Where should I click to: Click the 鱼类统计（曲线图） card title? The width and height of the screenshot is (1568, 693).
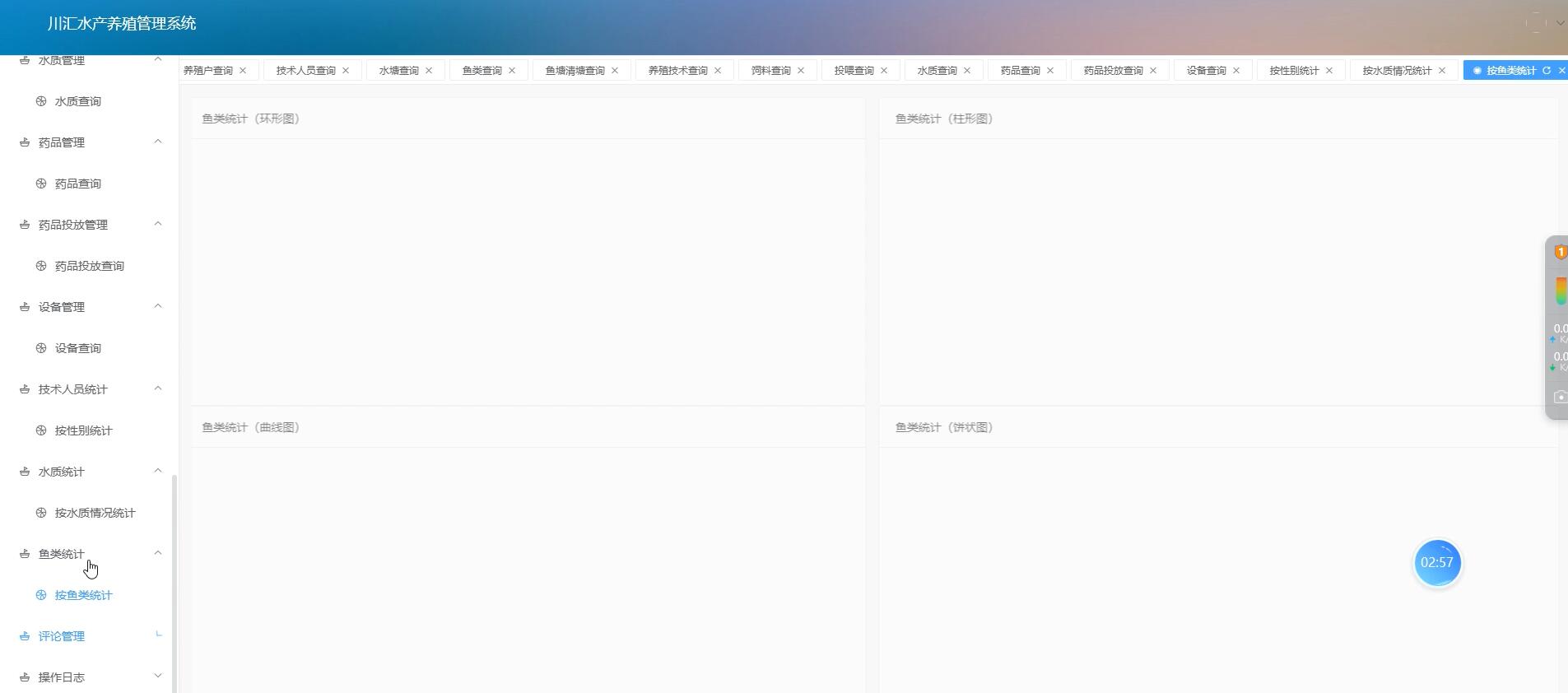[x=251, y=427]
